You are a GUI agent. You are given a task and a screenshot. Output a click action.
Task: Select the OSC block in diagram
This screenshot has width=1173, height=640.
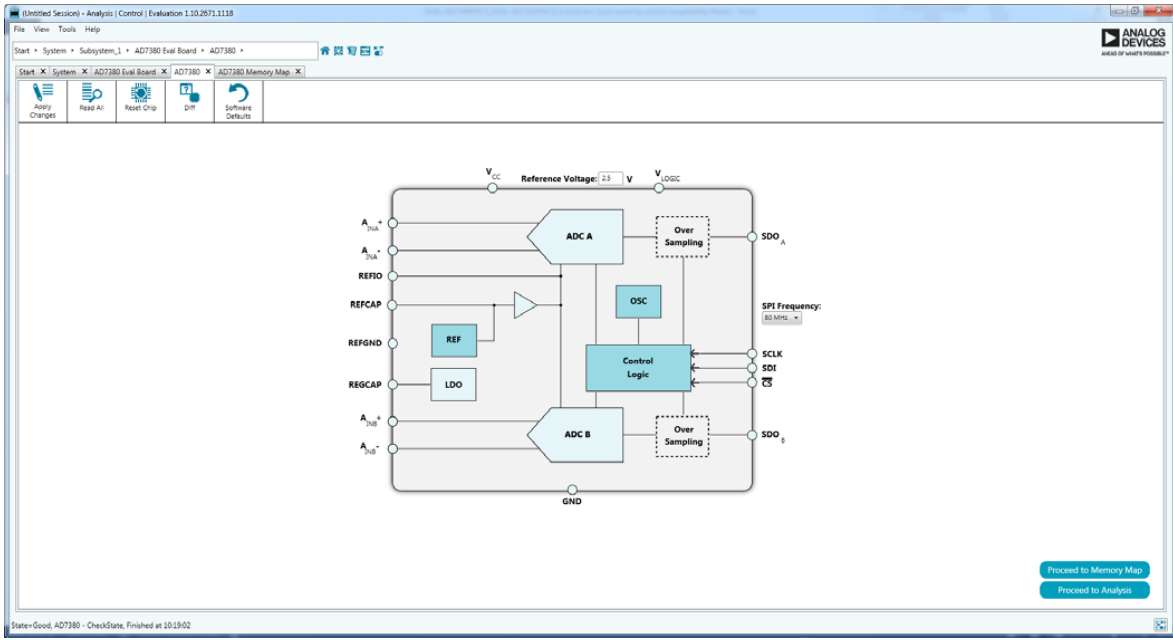pyautogui.click(x=638, y=301)
